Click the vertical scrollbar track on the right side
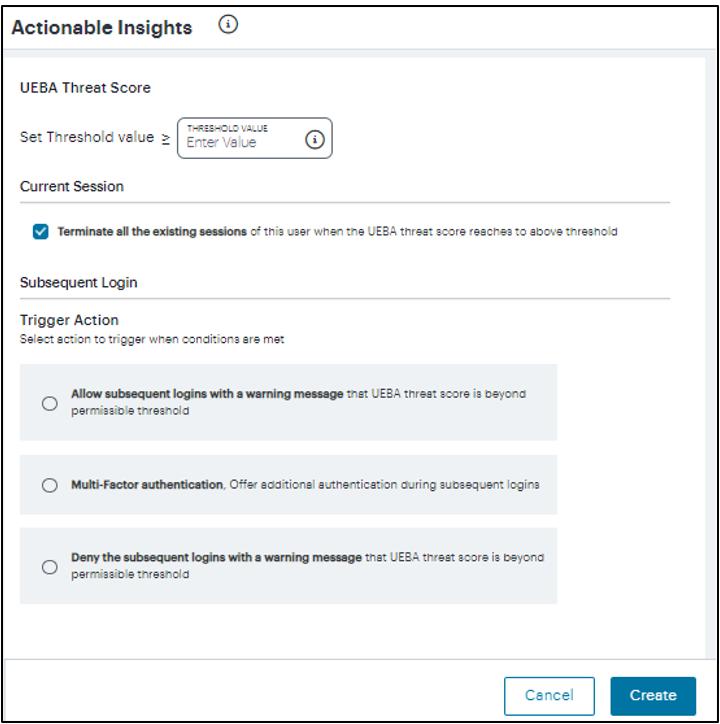Viewport: 720px width, 724px height. 710,358
